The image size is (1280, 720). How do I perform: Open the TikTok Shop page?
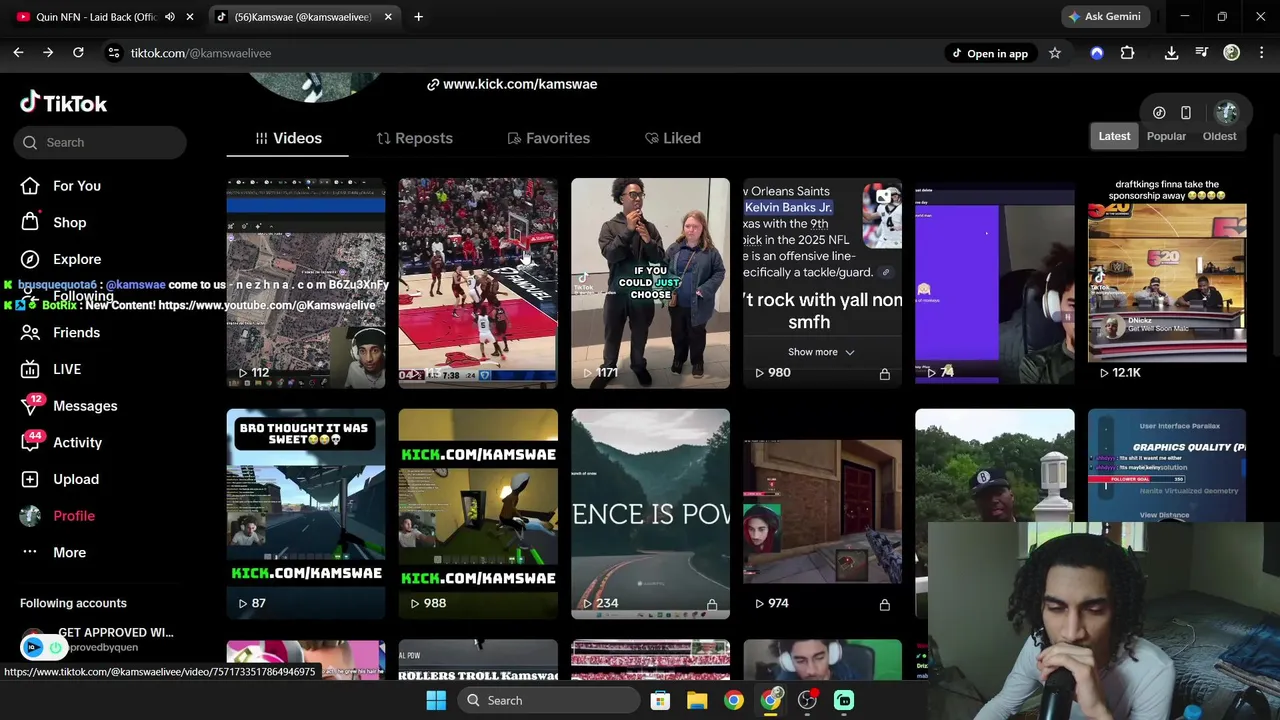coord(54,222)
